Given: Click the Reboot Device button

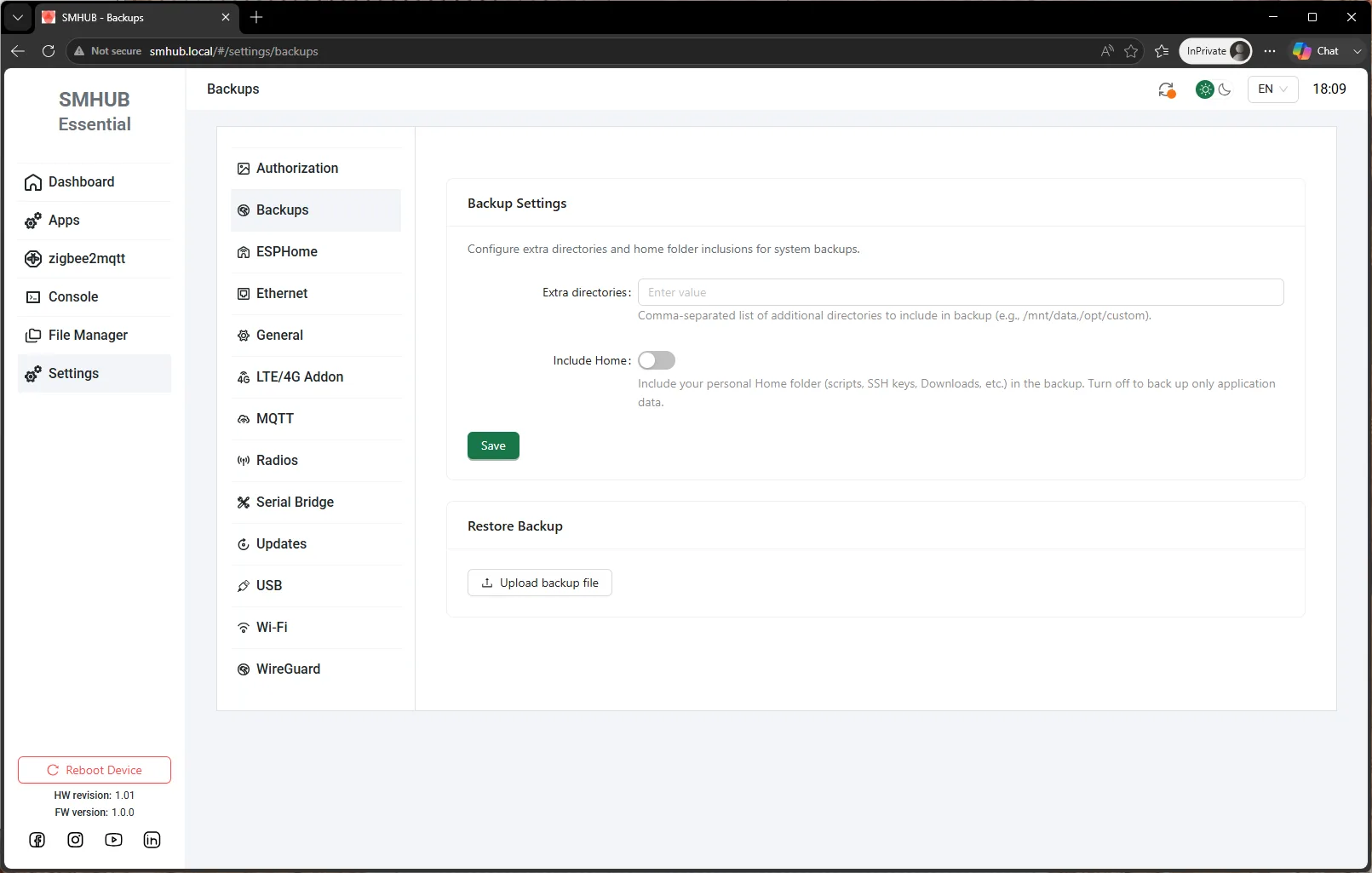Looking at the screenshot, I should [95, 770].
